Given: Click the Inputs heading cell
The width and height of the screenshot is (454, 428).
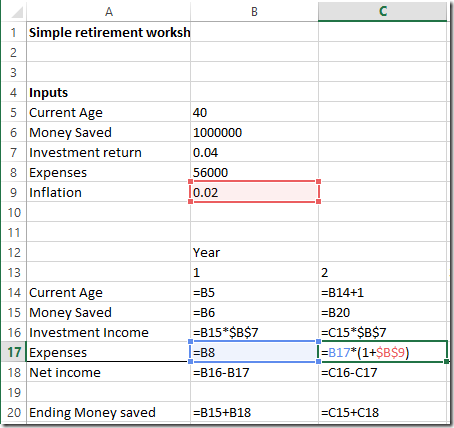Looking at the screenshot, I should (x=109, y=92).
